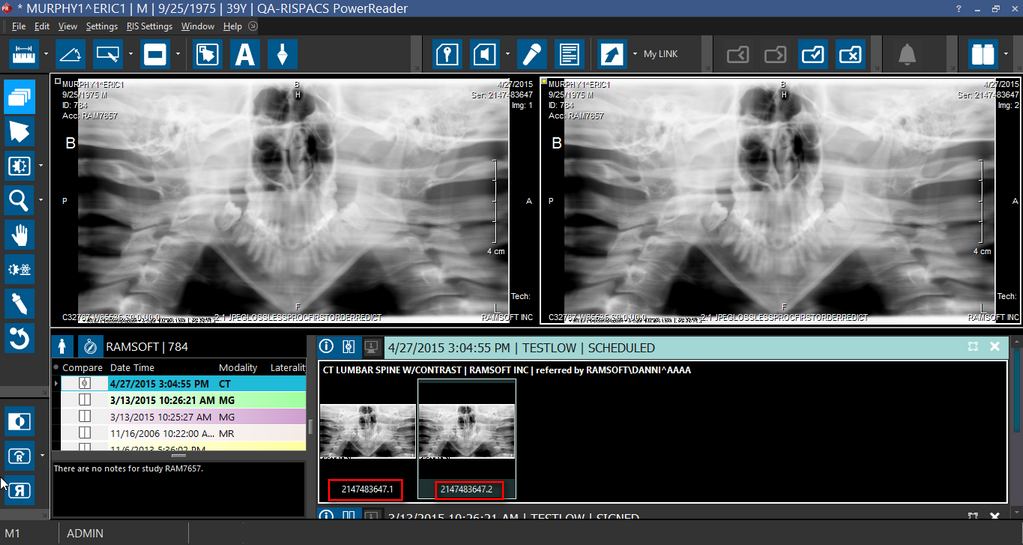
Task: Expand dropdown arrow next to zoom tool
Action: 41,200
